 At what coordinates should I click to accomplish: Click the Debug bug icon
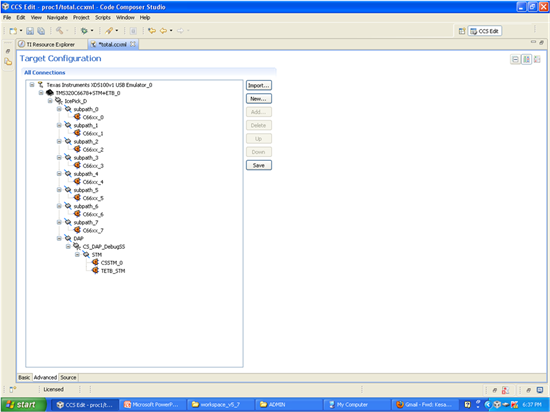pyautogui.click(x=84, y=31)
